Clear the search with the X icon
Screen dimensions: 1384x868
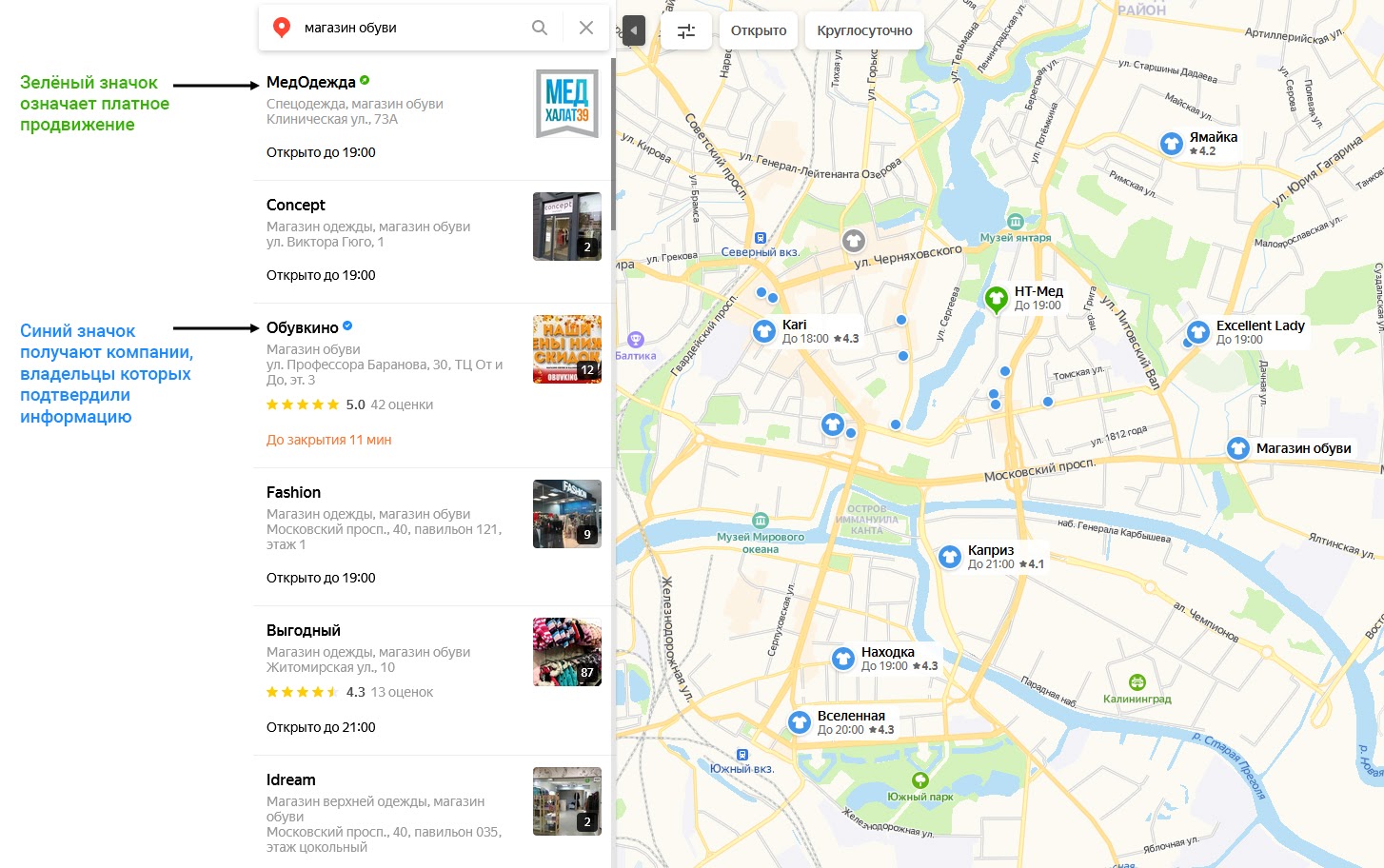click(586, 28)
